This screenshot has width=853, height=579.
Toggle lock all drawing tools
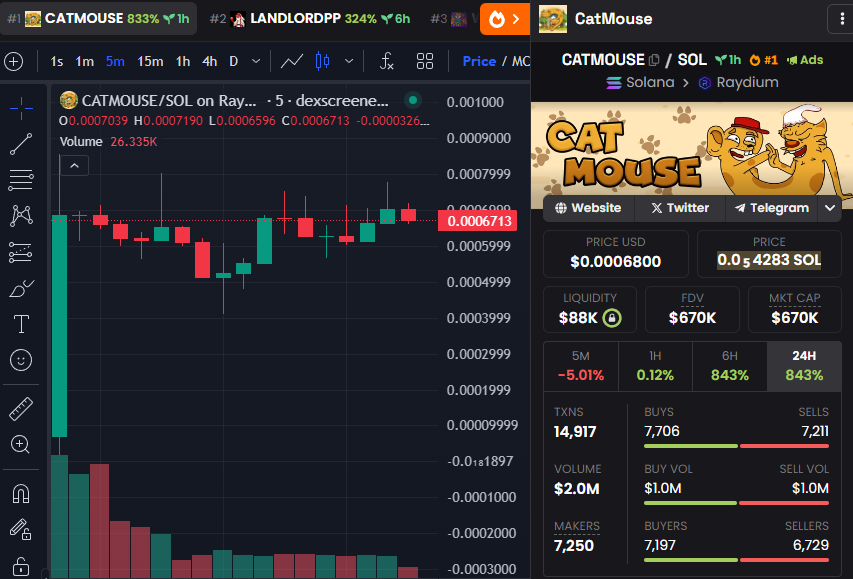[21, 566]
